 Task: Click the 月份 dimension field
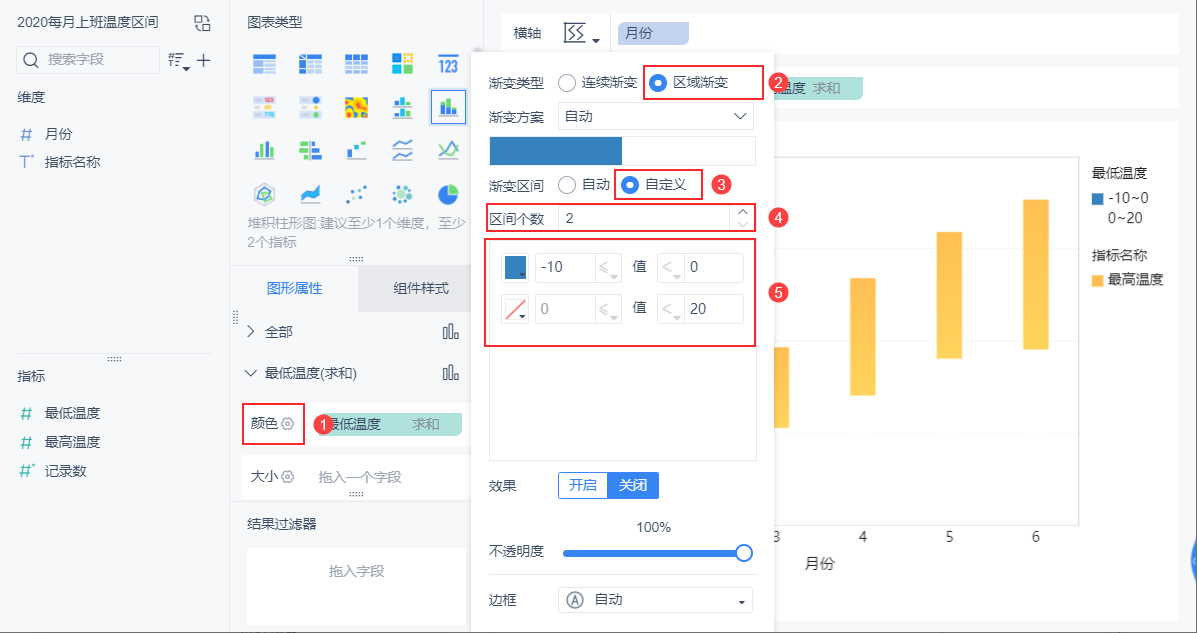[x=58, y=134]
